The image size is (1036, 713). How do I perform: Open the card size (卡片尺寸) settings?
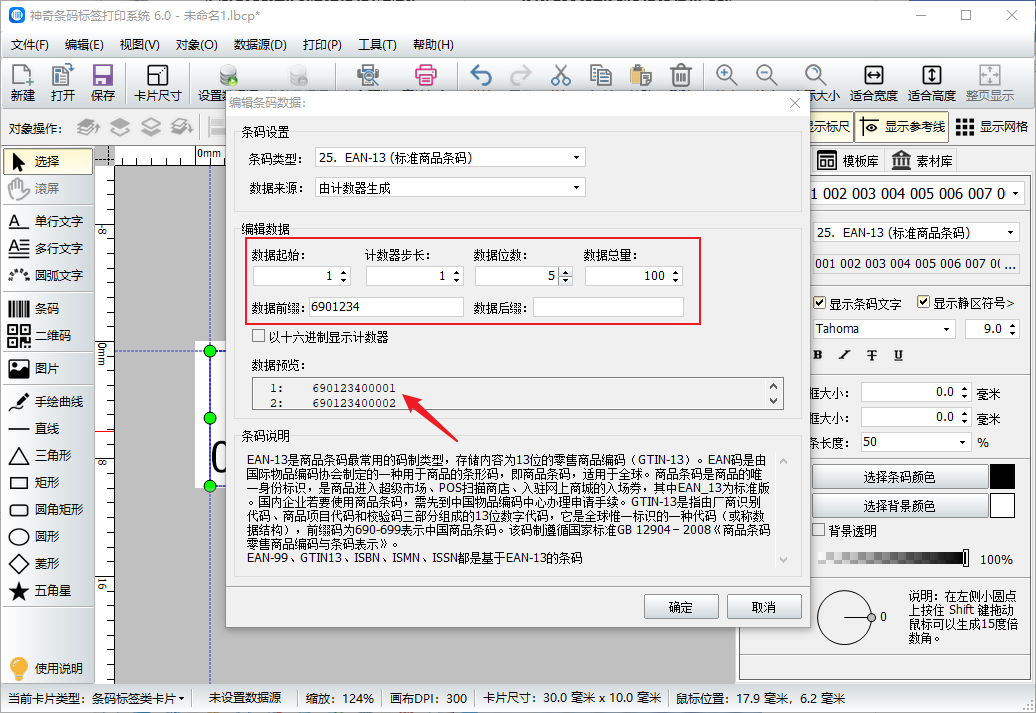point(157,83)
